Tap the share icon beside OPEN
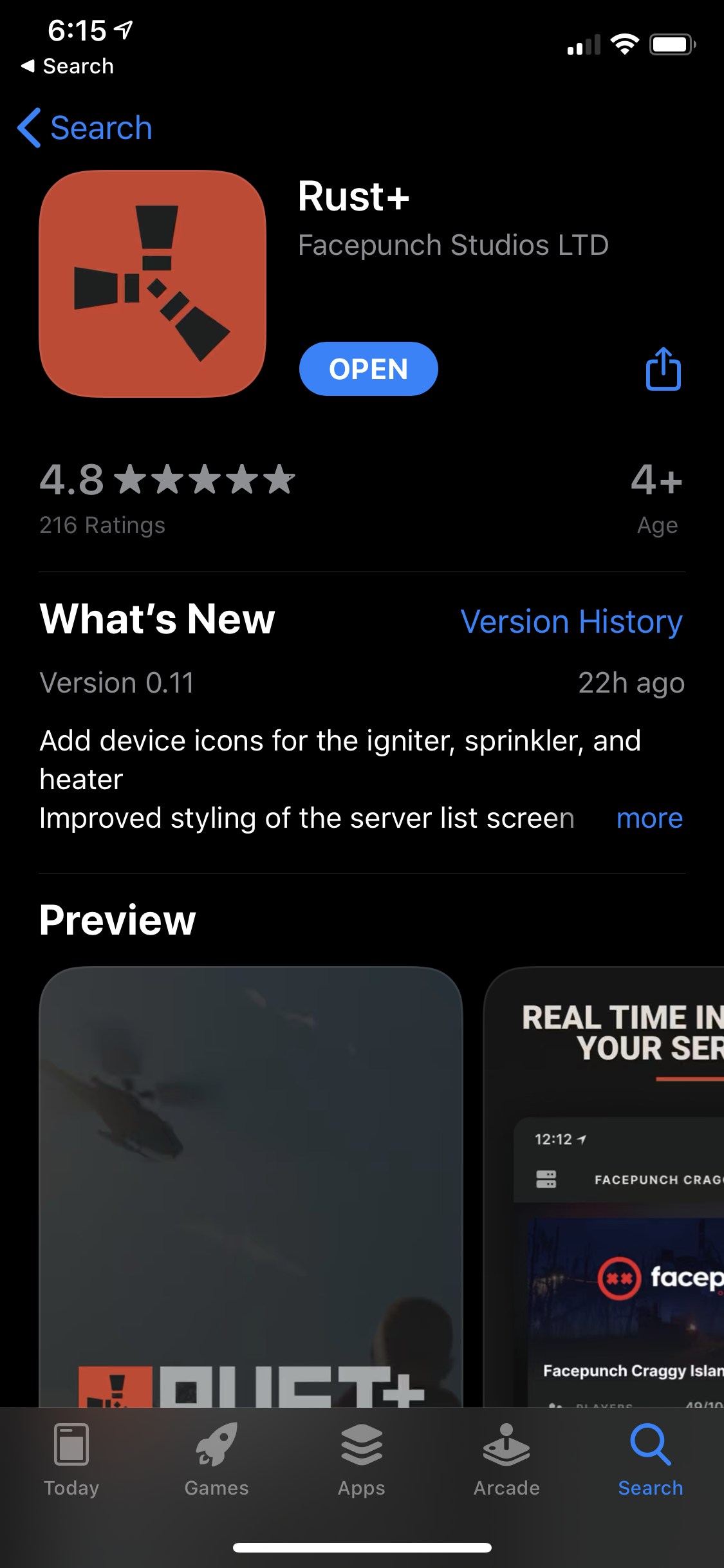724x1568 pixels. coord(663,369)
